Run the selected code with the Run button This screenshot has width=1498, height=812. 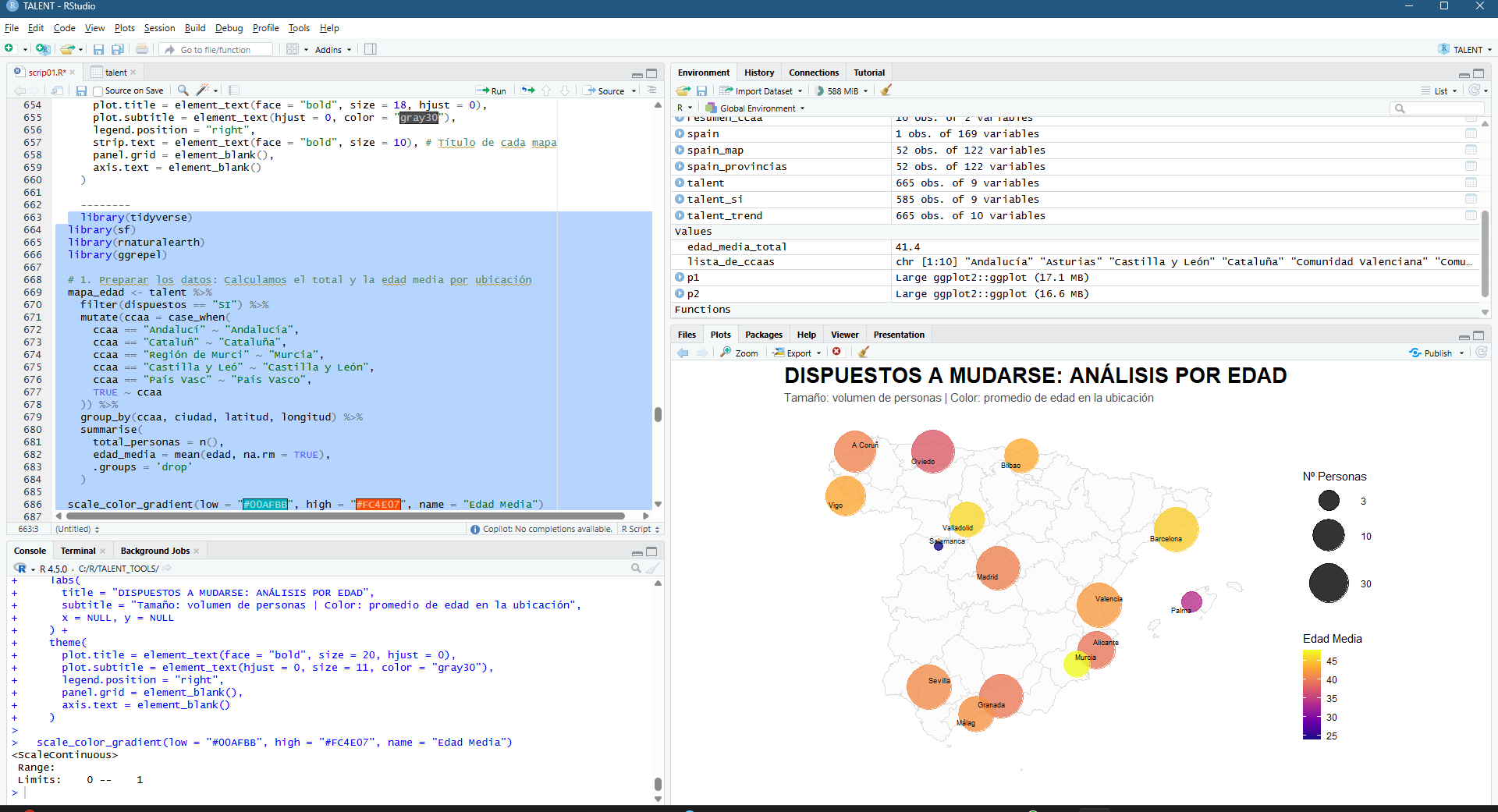click(492, 90)
